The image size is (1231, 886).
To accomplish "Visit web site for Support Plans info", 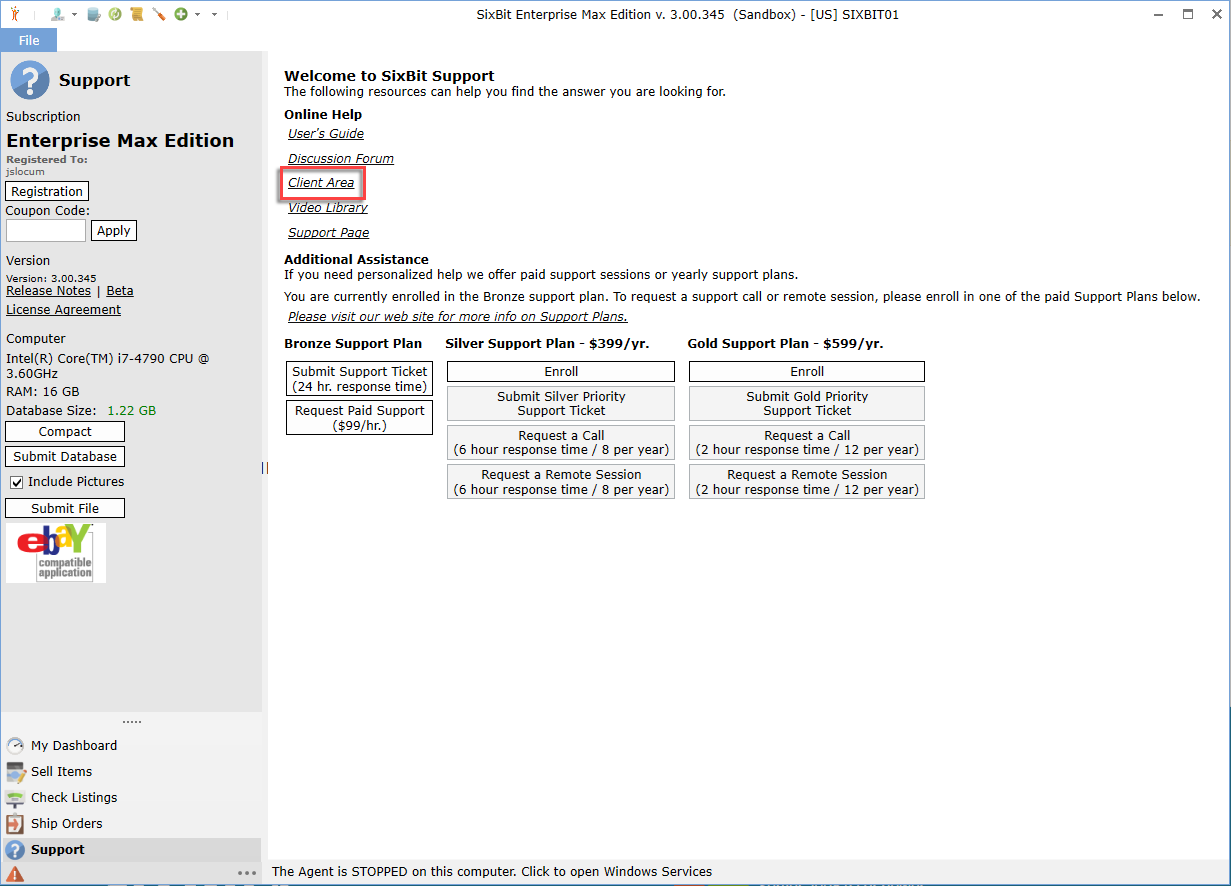I will 458,317.
